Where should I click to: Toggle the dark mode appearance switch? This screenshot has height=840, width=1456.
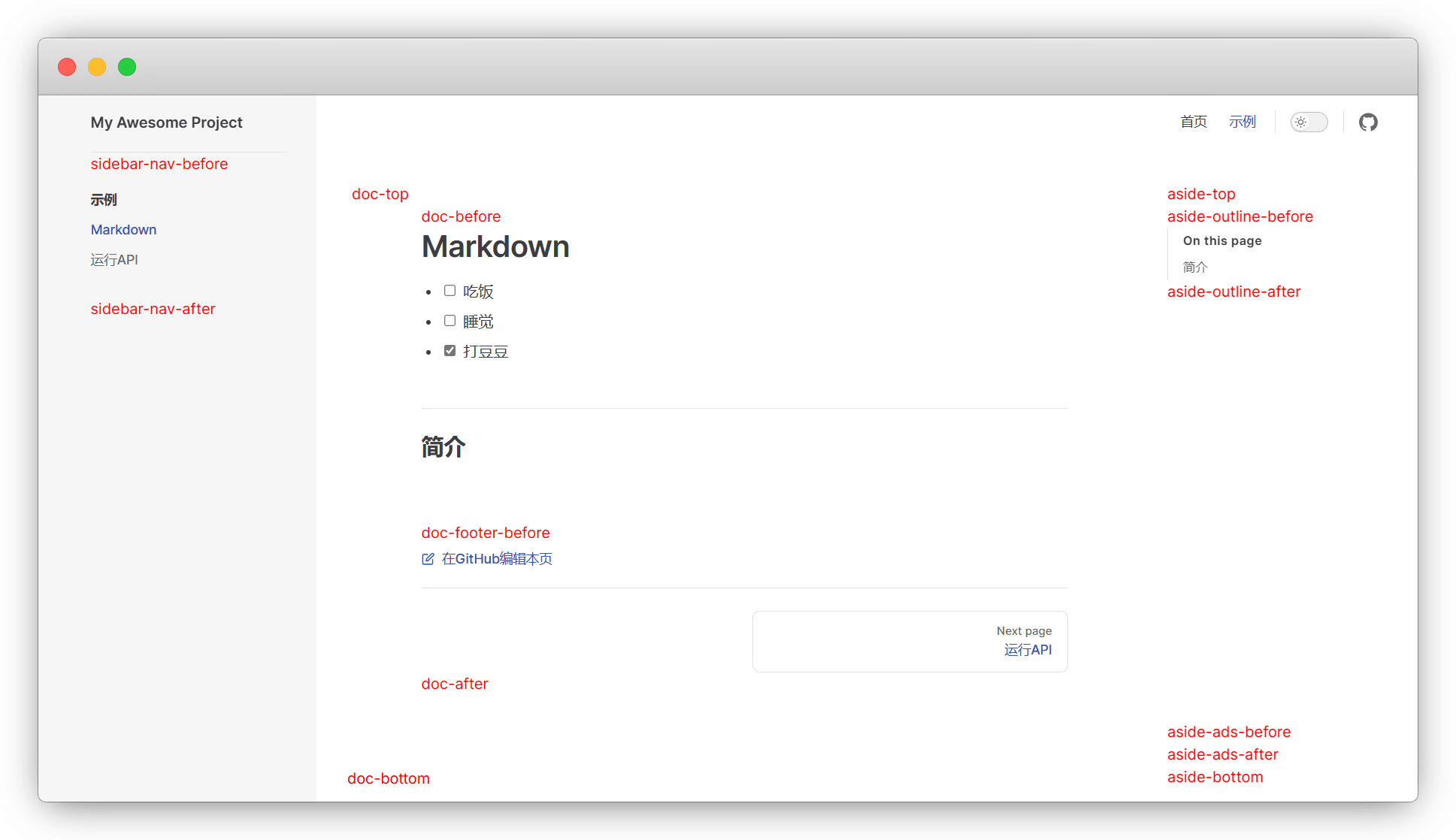1309,122
